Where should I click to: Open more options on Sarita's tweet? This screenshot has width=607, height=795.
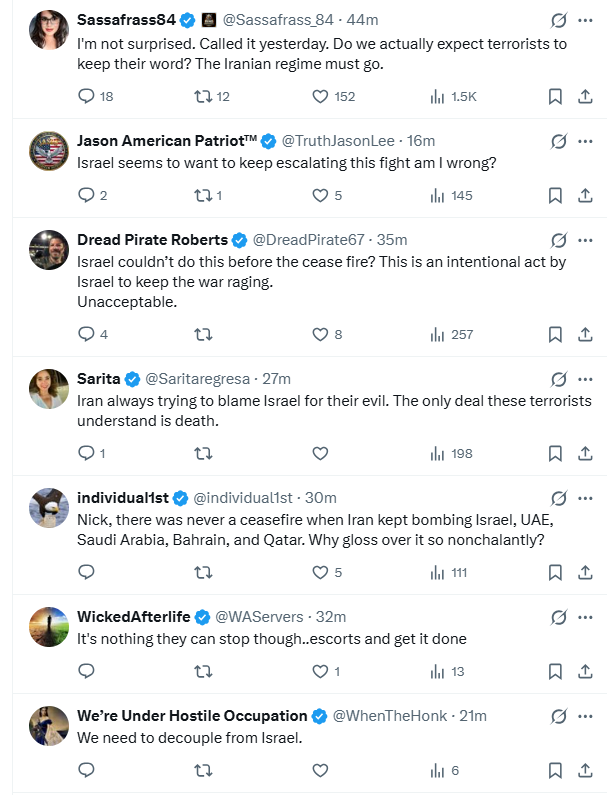[586, 378]
